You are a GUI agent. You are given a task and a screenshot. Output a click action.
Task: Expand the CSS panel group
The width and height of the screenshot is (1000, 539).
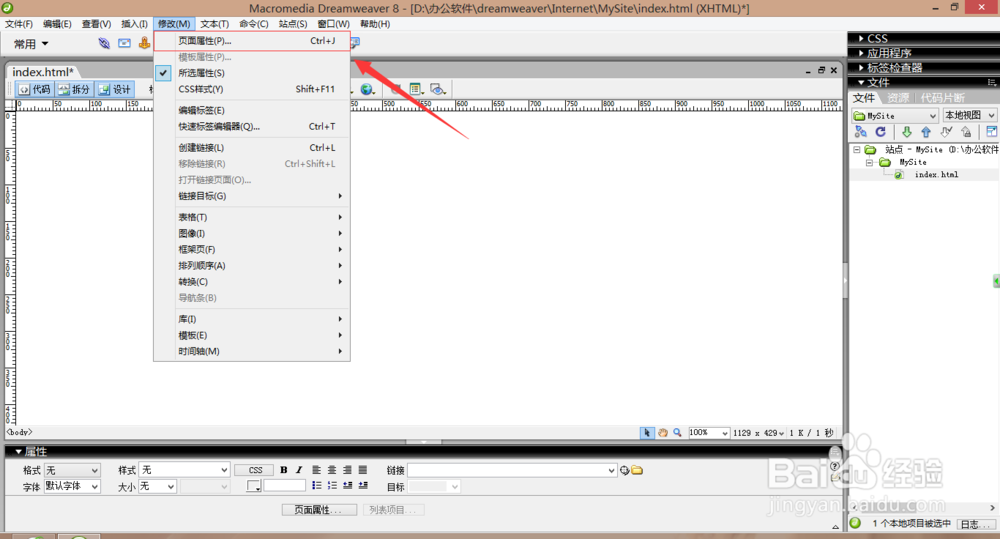coord(861,38)
